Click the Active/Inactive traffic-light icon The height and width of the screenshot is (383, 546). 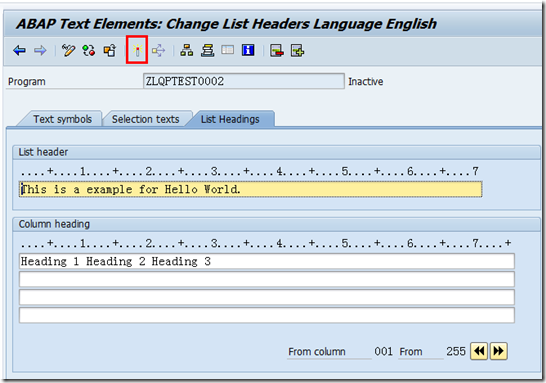click(89, 51)
